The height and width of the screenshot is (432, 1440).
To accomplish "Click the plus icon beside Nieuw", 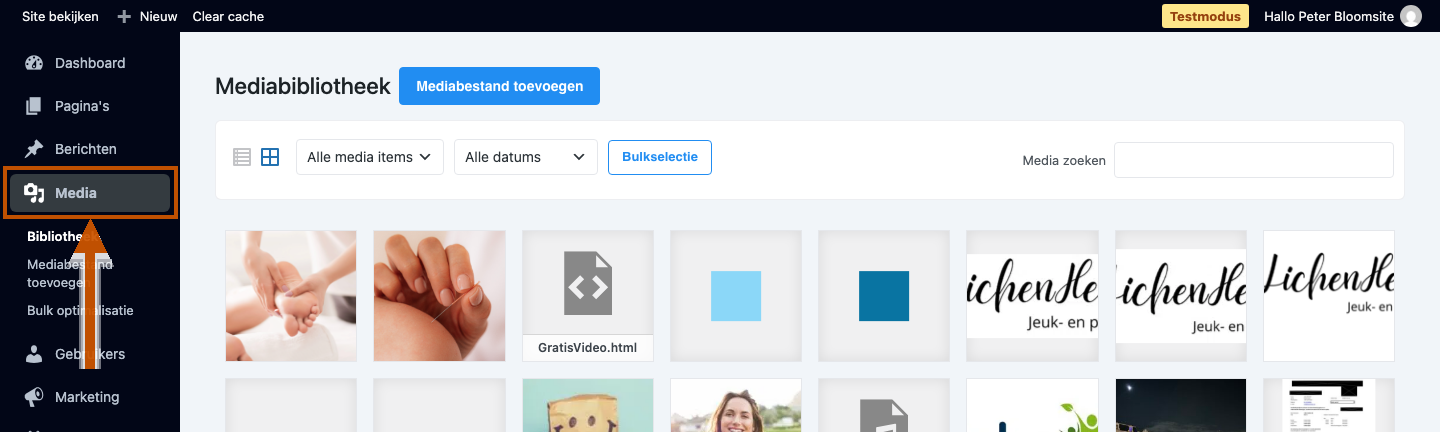I will [x=124, y=16].
